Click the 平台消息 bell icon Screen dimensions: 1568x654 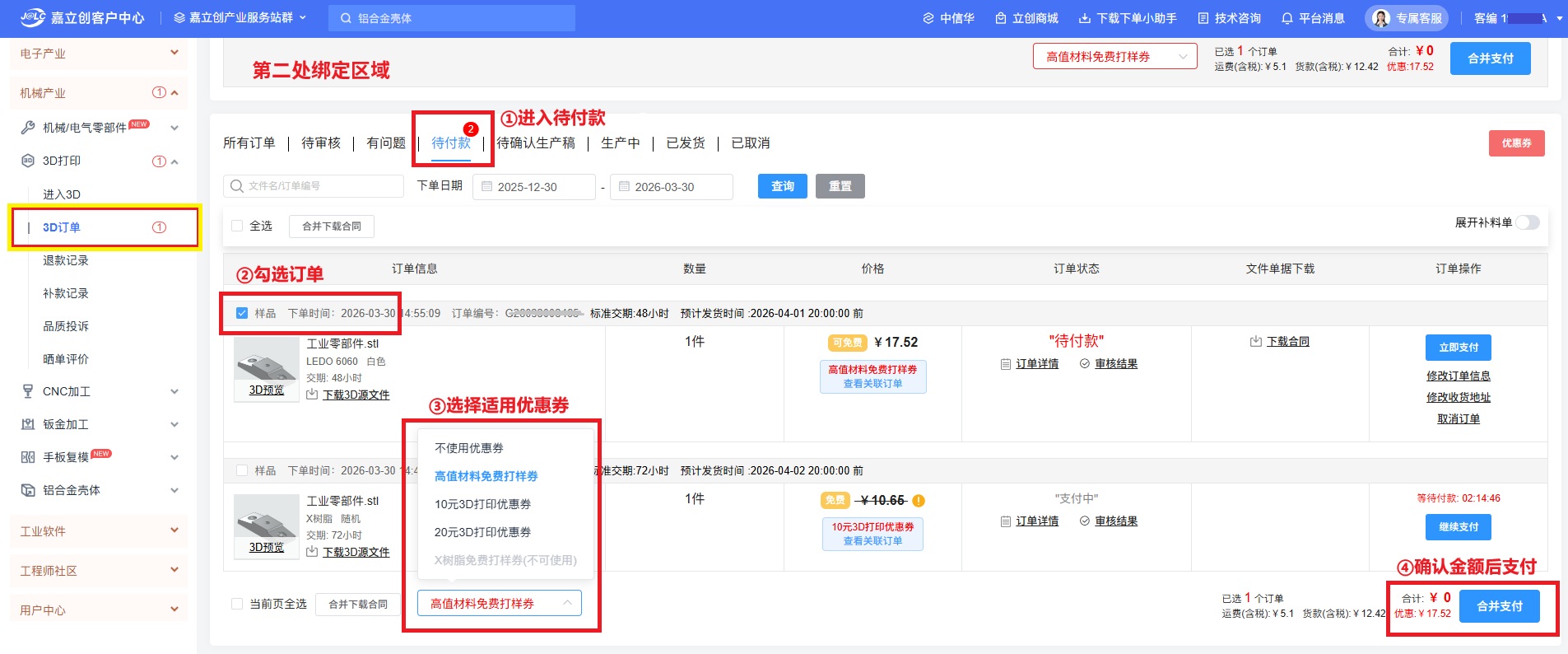[x=1287, y=18]
